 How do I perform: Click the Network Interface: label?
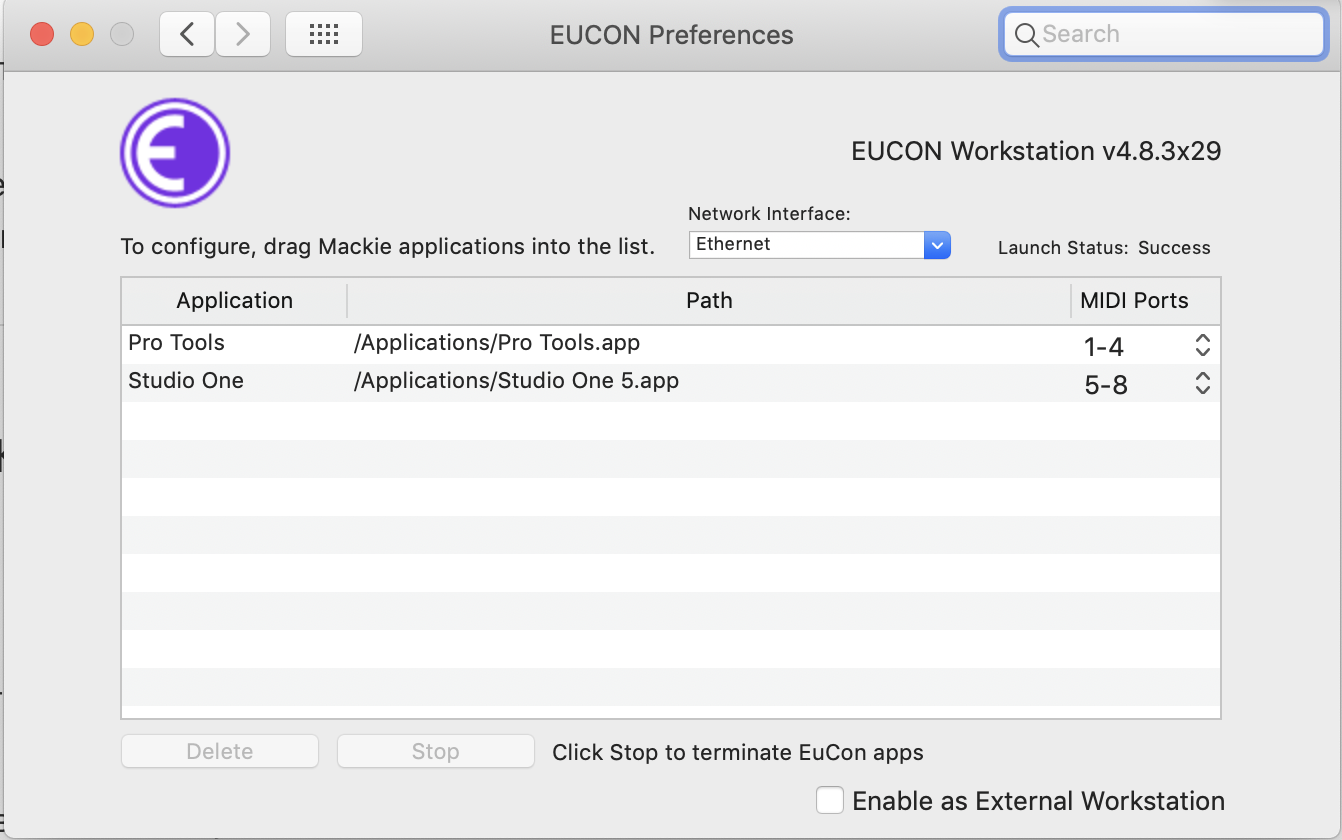pyautogui.click(x=769, y=214)
